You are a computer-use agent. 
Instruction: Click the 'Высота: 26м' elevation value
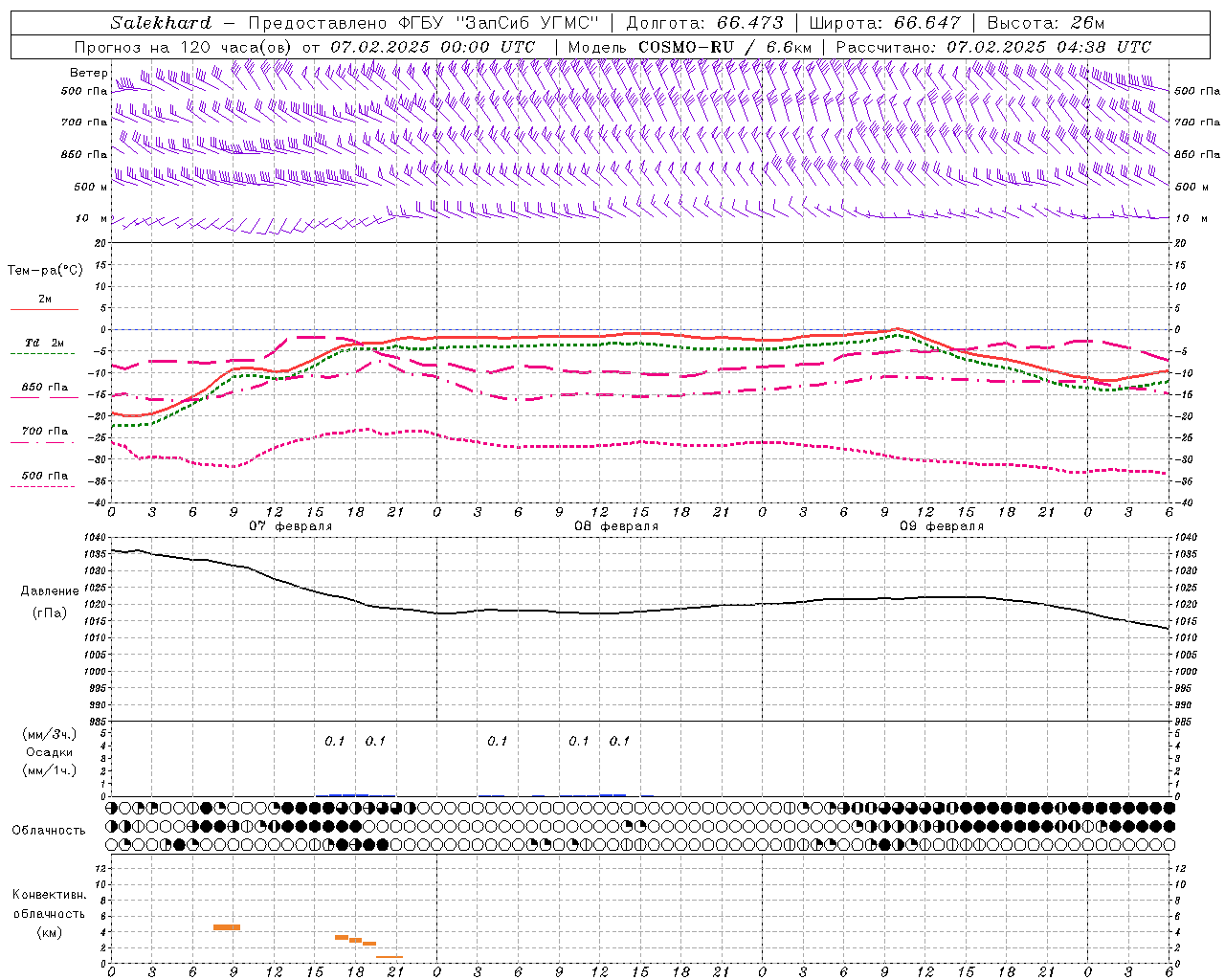tap(1045, 23)
